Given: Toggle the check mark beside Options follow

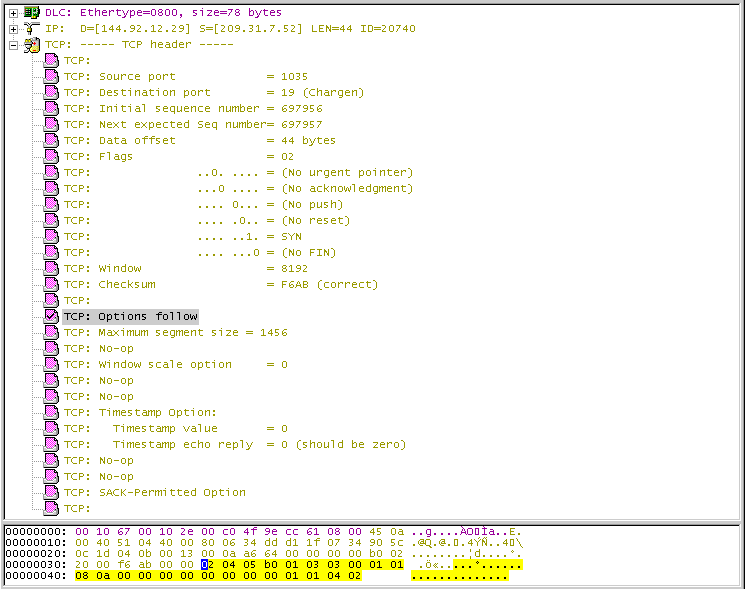Looking at the screenshot, I should [51, 316].
